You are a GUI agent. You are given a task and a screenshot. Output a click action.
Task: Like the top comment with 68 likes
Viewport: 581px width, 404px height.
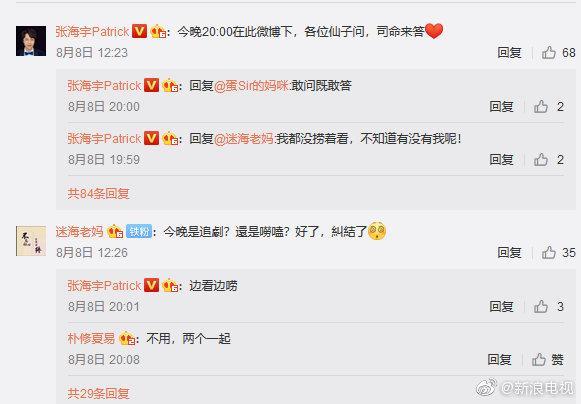pos(549,53)
